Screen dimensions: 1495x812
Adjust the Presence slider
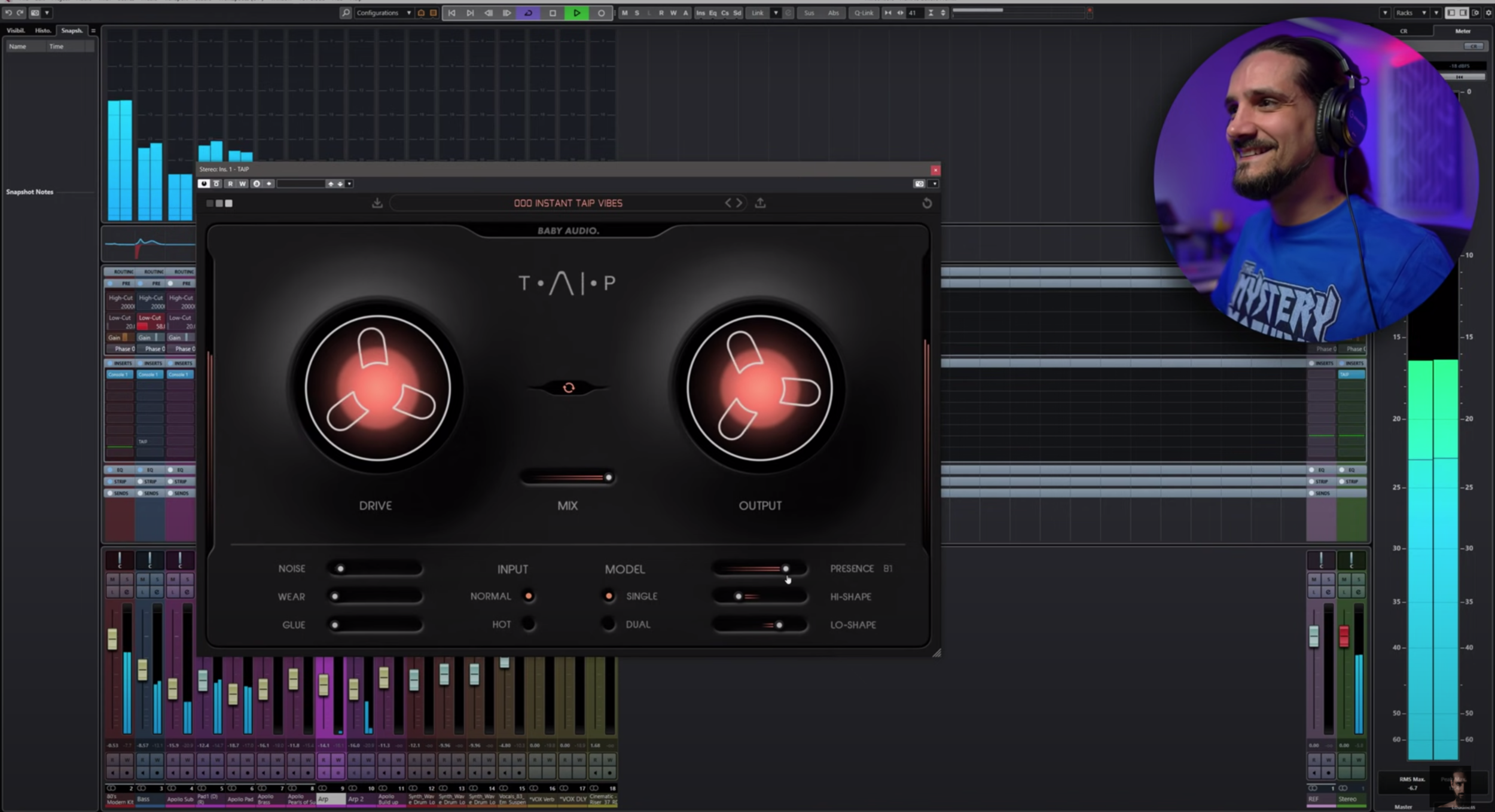(x=759, y=569)
